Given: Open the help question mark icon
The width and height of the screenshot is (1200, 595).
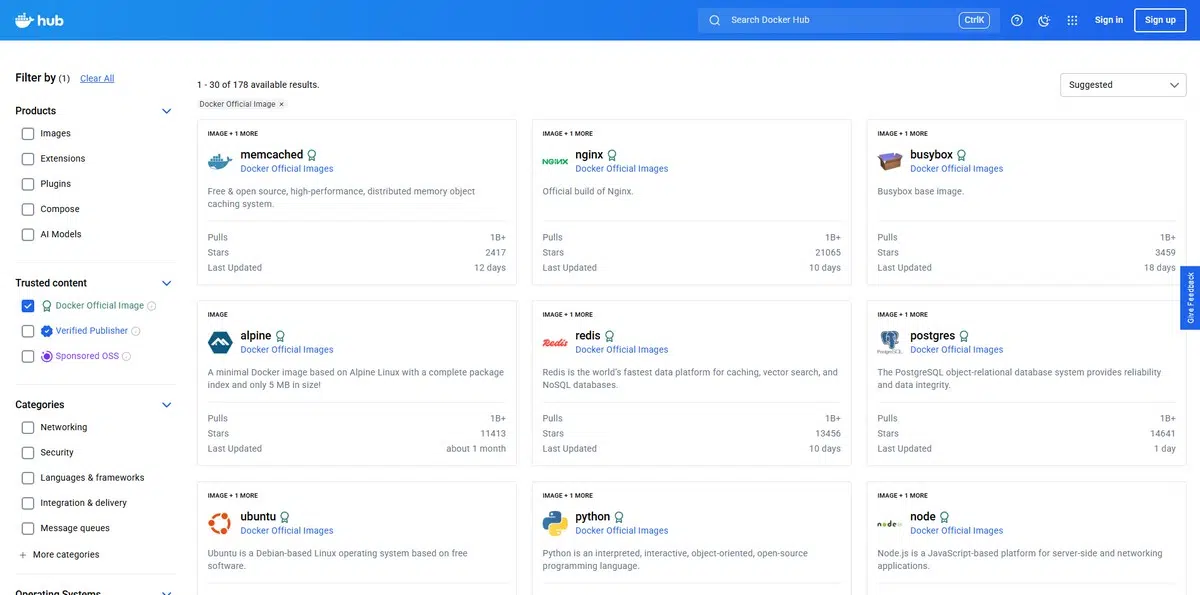Looking at the screenshot, I should click(x=1017, y=20).
